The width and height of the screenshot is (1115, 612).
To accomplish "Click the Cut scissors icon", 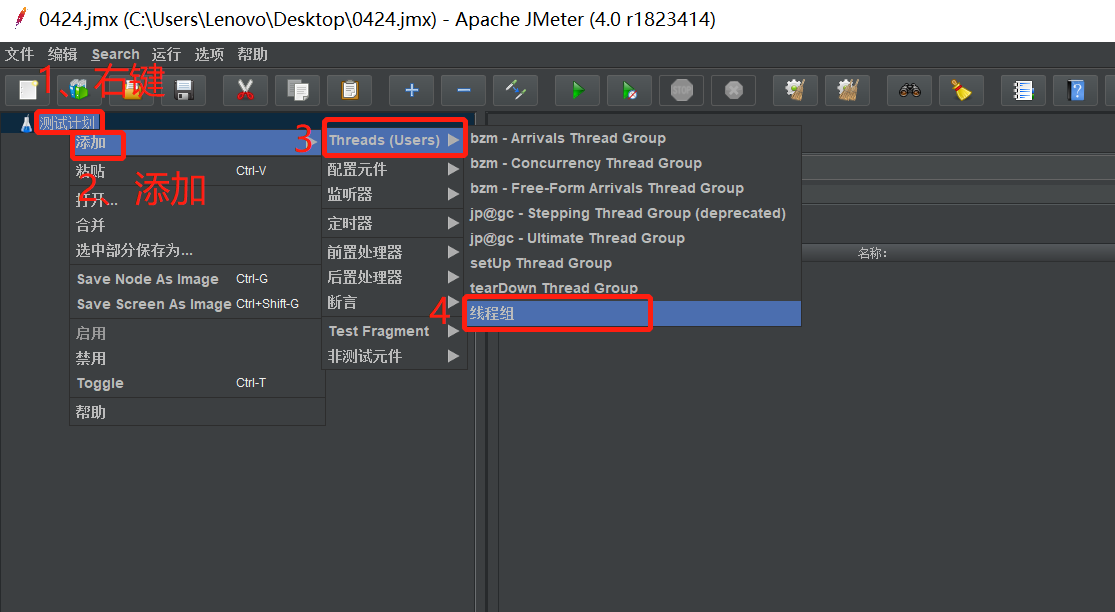I will coord(245,90).
